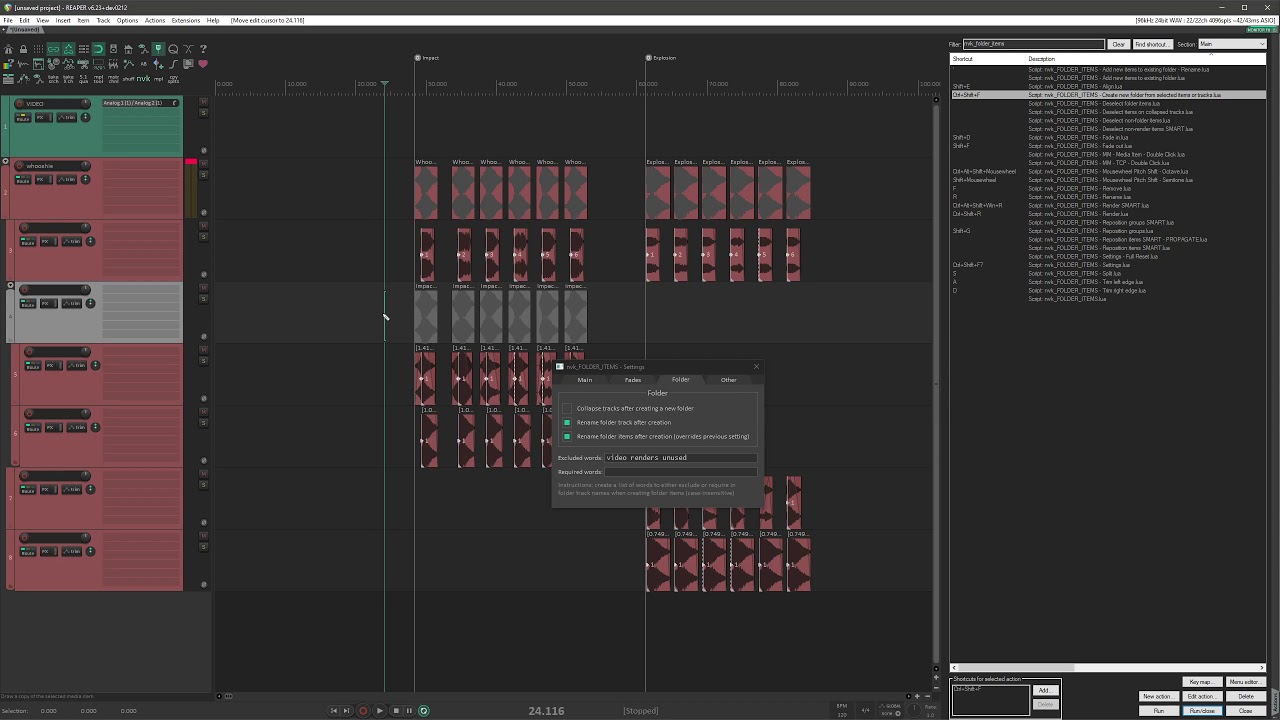Image resolution: width=1280 pixels, height=720 pixels.
Task: Select the Render SMART.lua action row
Action: coord(1108,205)
